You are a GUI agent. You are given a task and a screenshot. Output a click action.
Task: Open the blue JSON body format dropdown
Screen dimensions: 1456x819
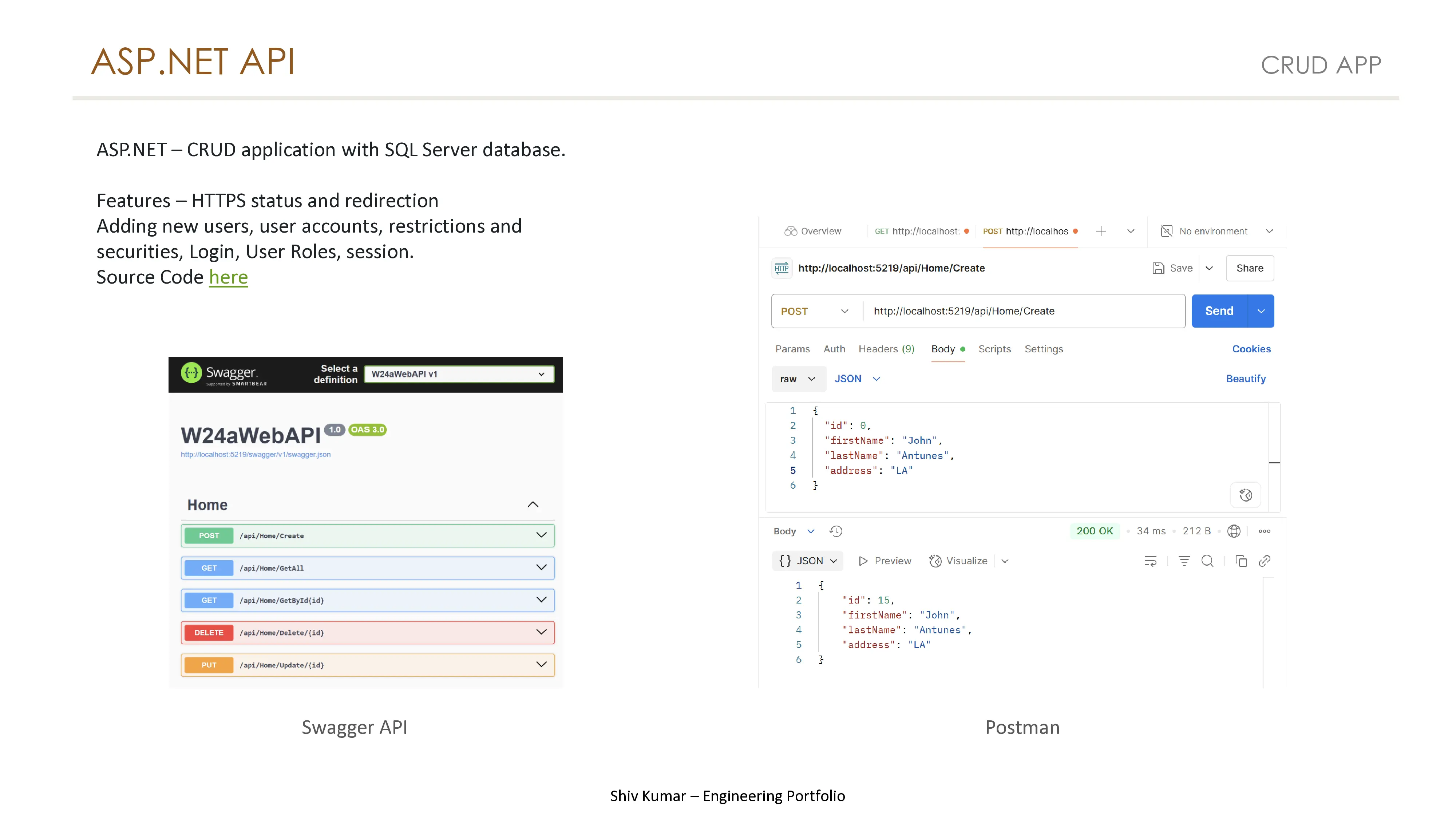[x=858, y=379]
